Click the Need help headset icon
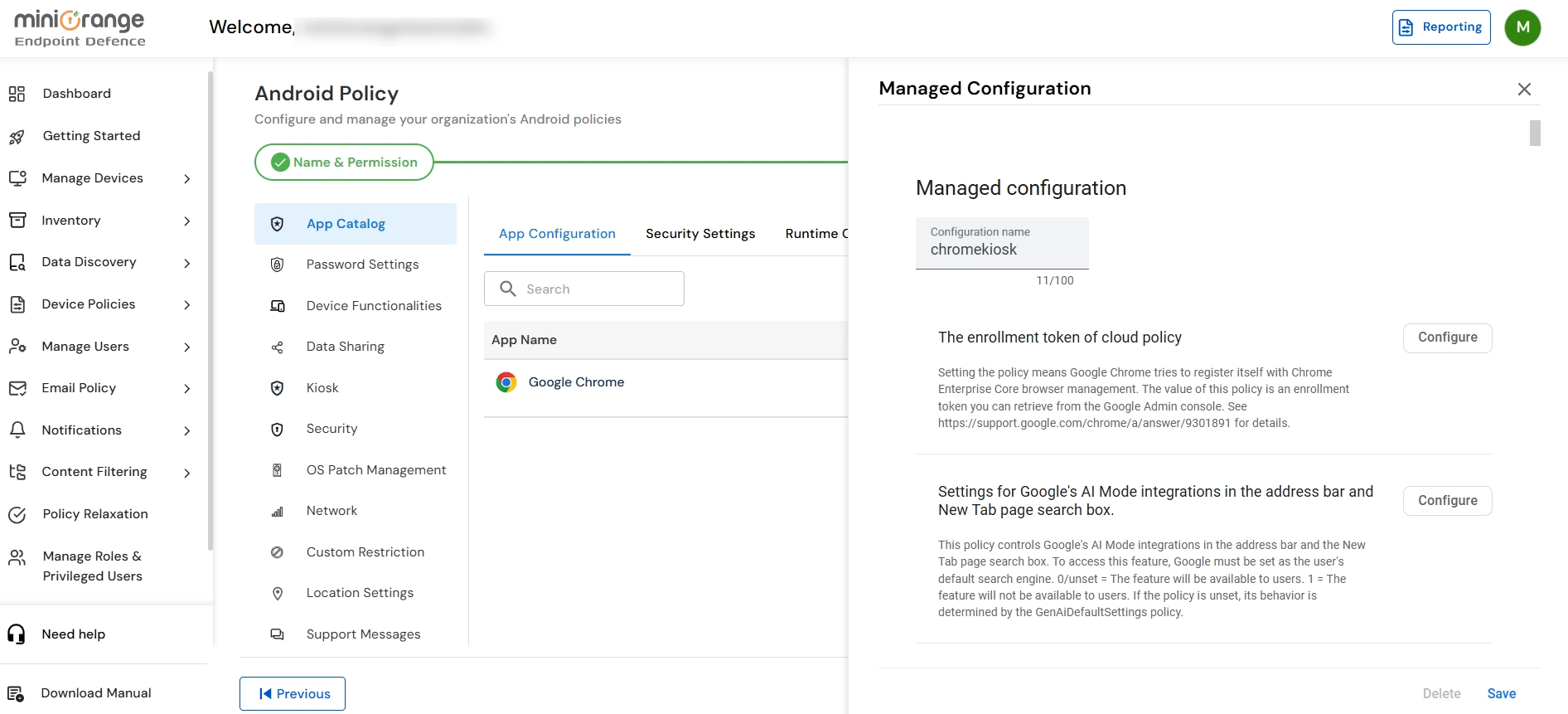 (17, 634)
